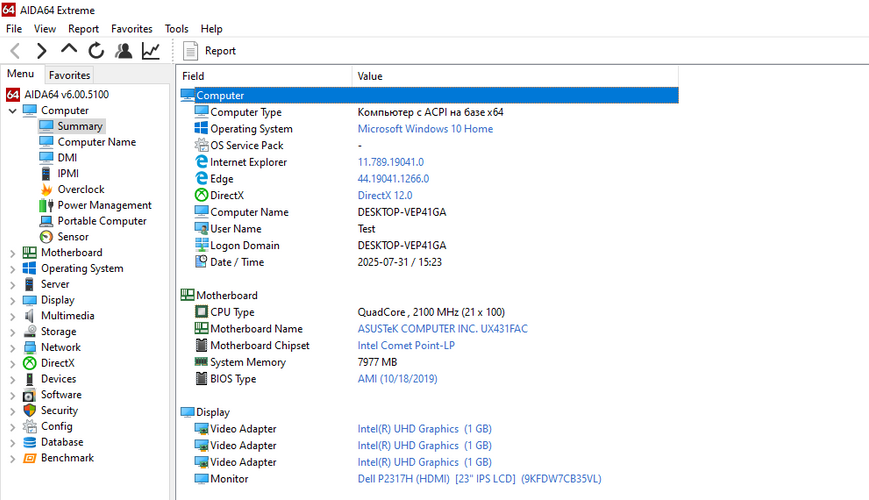Viewport: 869px width, 500px height.
Task: Expand the Server tree node
Action: click(12, 285)
